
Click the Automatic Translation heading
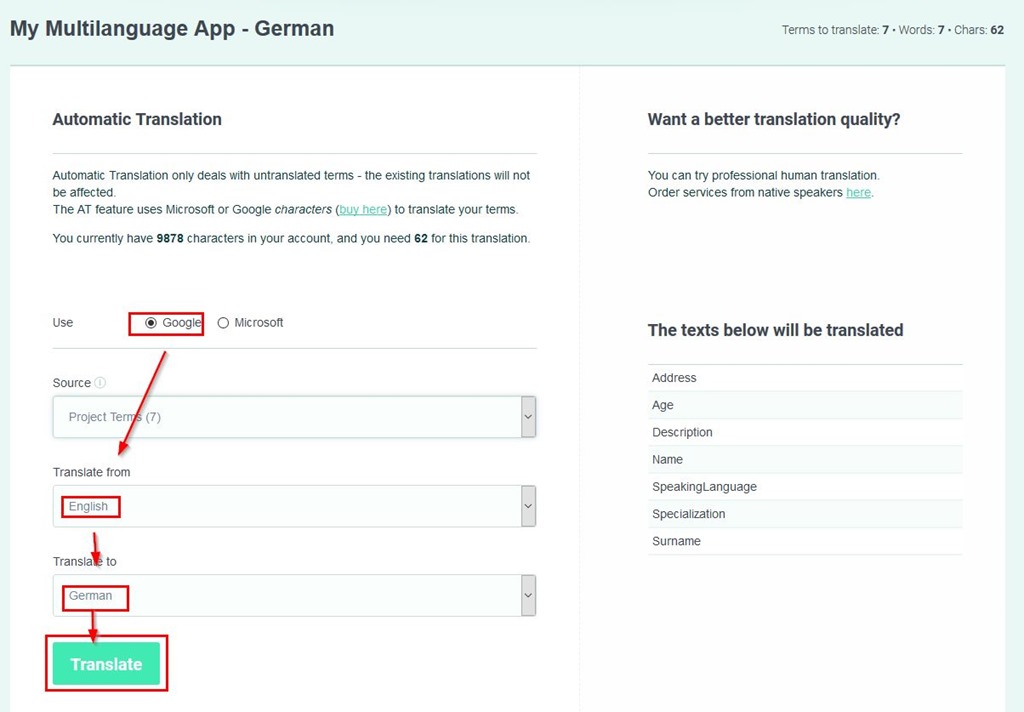137,119
